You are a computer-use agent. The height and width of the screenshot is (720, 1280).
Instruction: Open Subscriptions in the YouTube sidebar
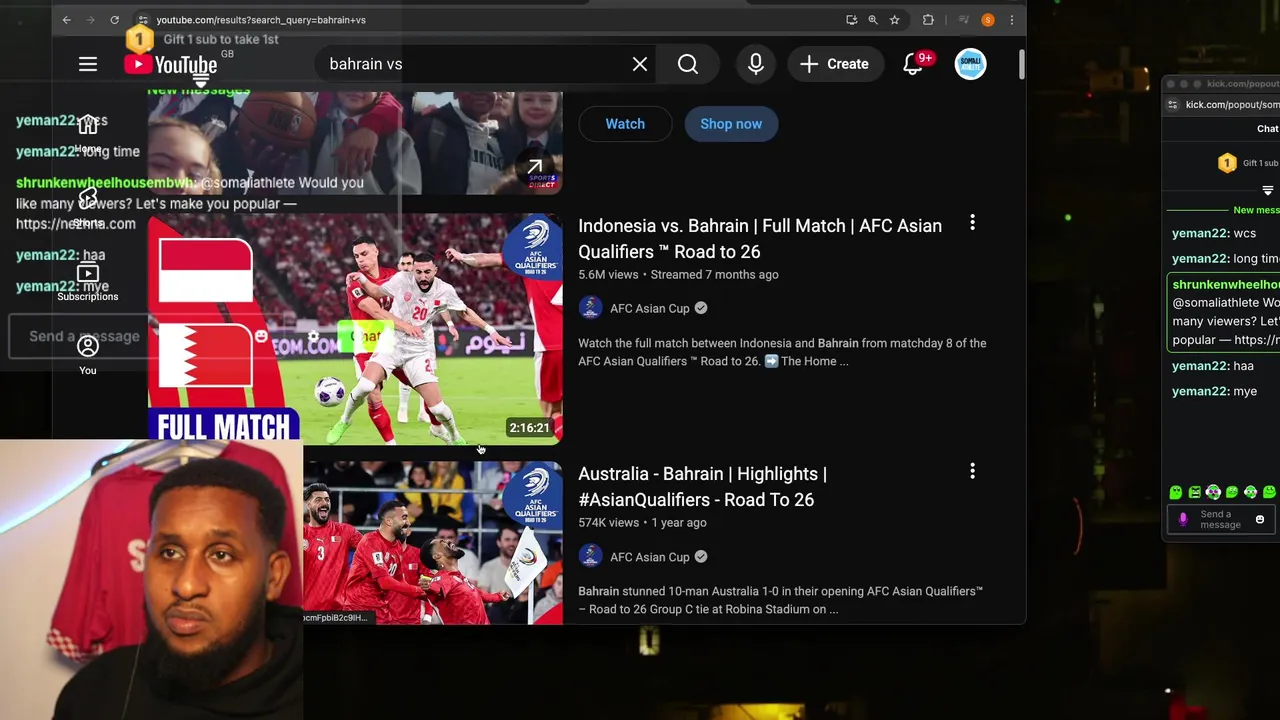[88, 282]
